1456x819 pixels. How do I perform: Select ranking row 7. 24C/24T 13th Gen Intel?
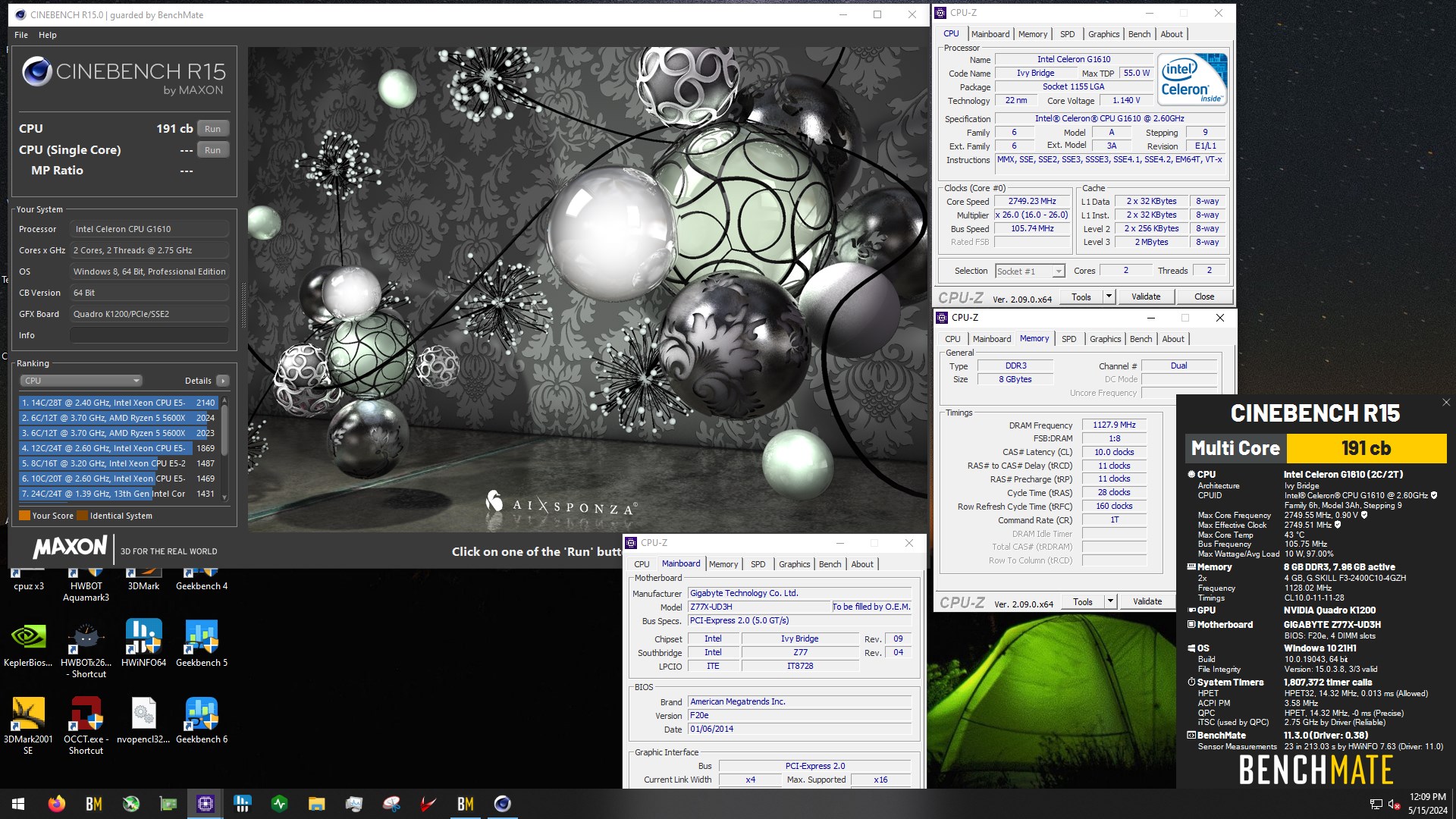(118, 494)
